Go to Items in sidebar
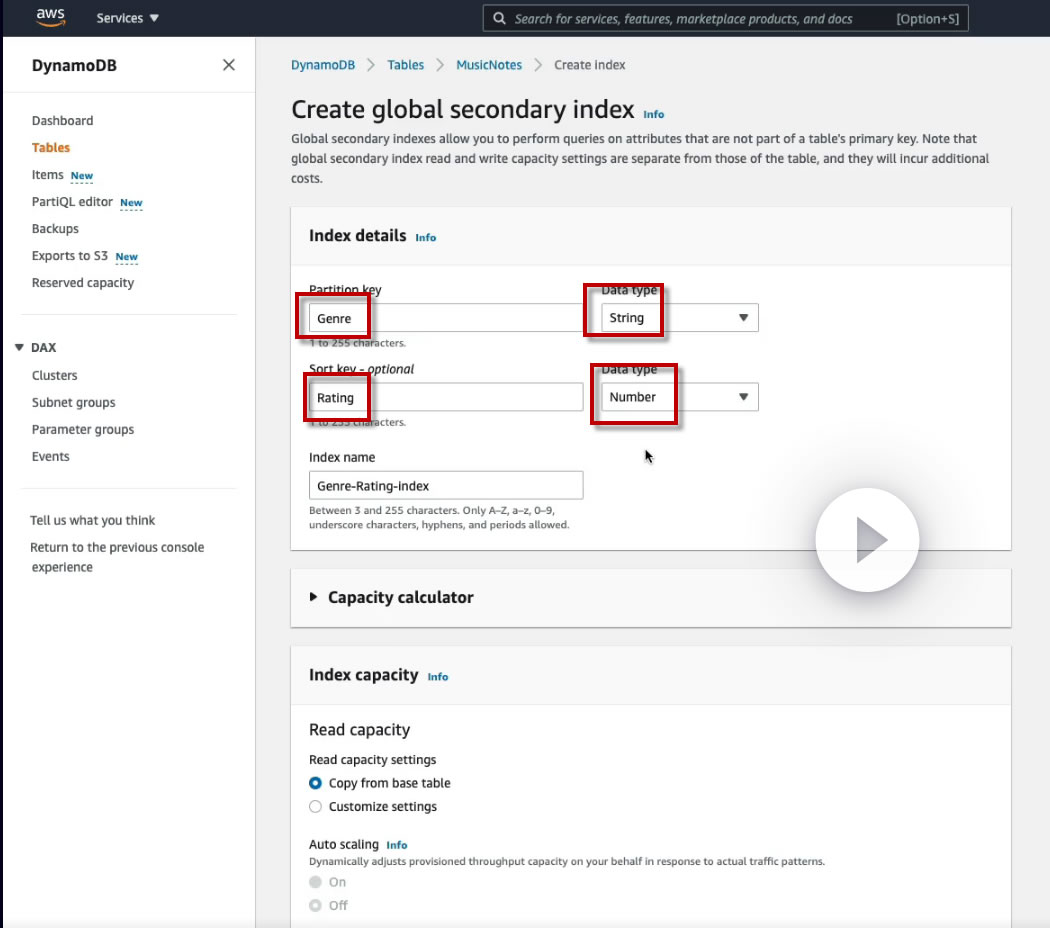The width and height of the screenshot is (1050, 928). pyautogui.click(x=47, y=175)
